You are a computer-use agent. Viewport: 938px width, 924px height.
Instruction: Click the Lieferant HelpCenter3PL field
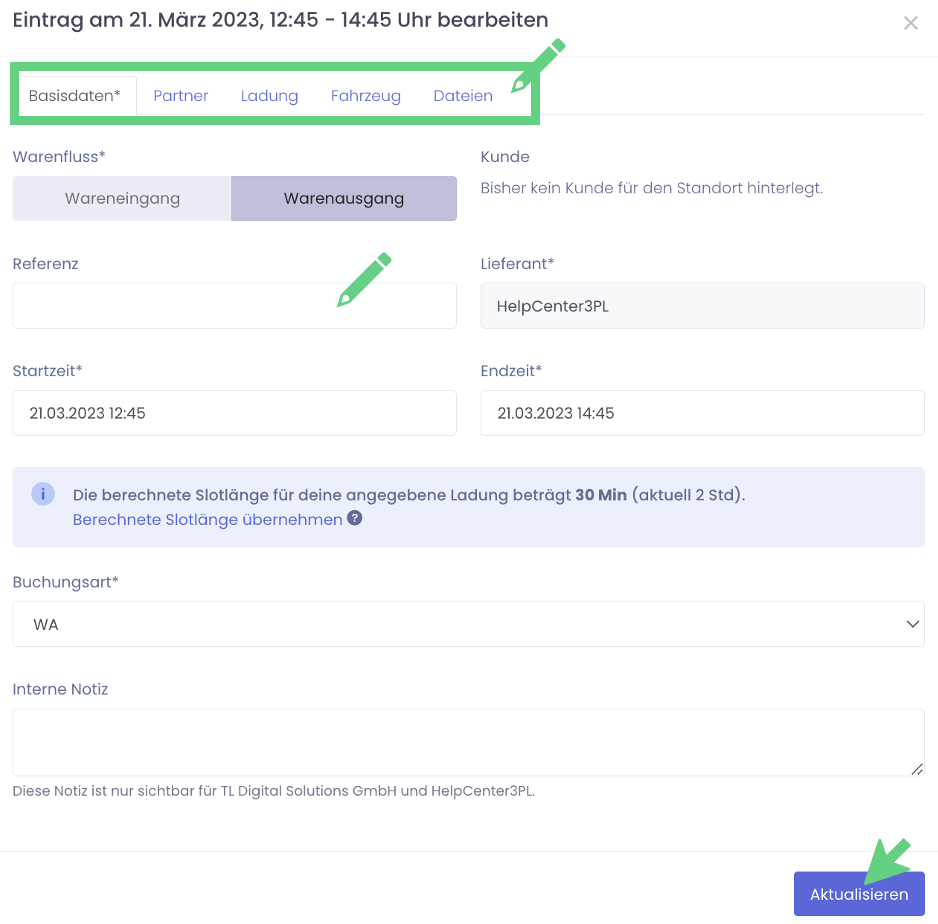point(702,306)
